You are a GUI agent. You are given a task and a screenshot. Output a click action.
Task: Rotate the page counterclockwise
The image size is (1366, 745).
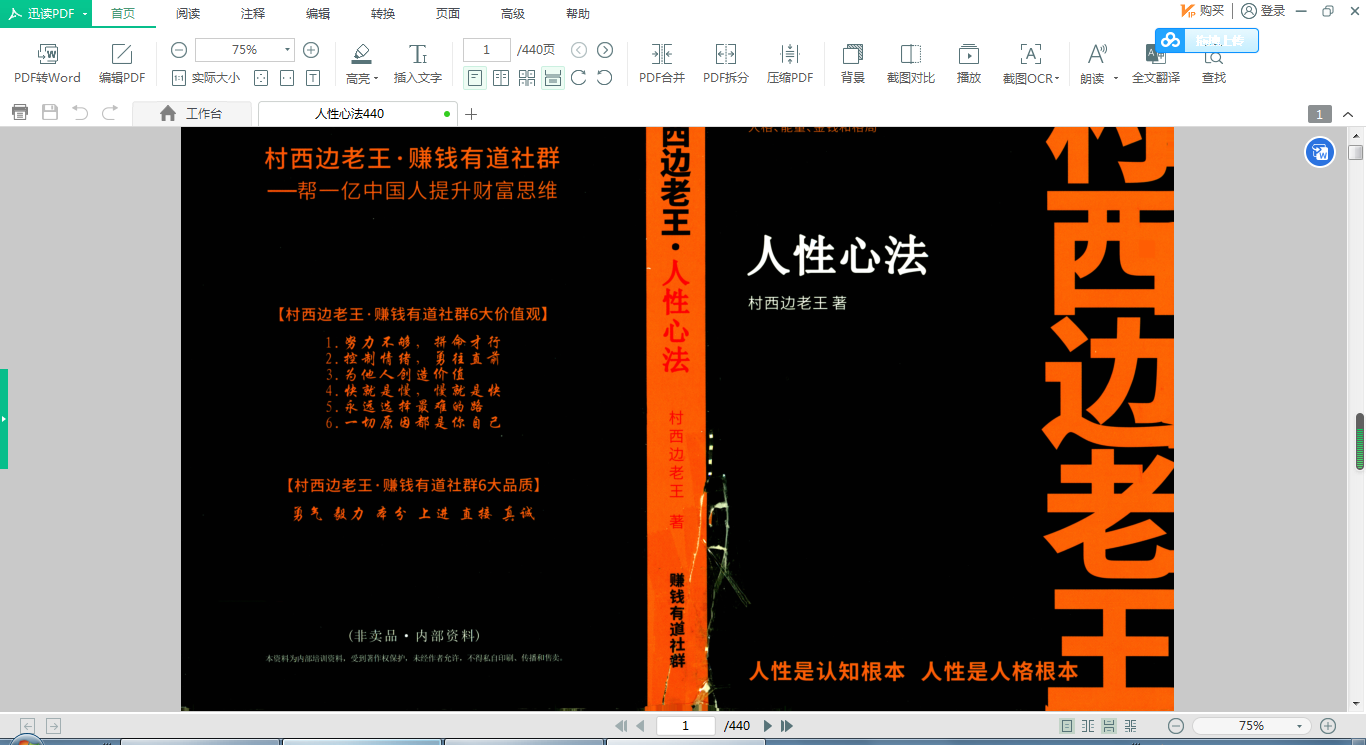(x=605, y=77)
